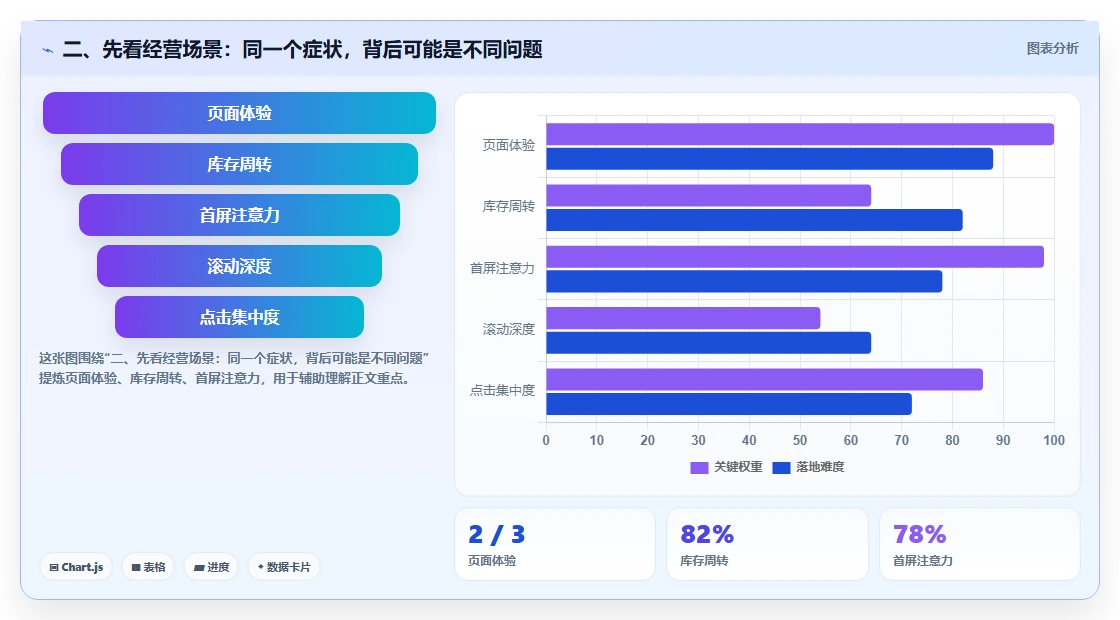Screen dimensions: 1120x620
Task: Click the purple 点击集中度 关键权重 bar
Action: (764, 379)
